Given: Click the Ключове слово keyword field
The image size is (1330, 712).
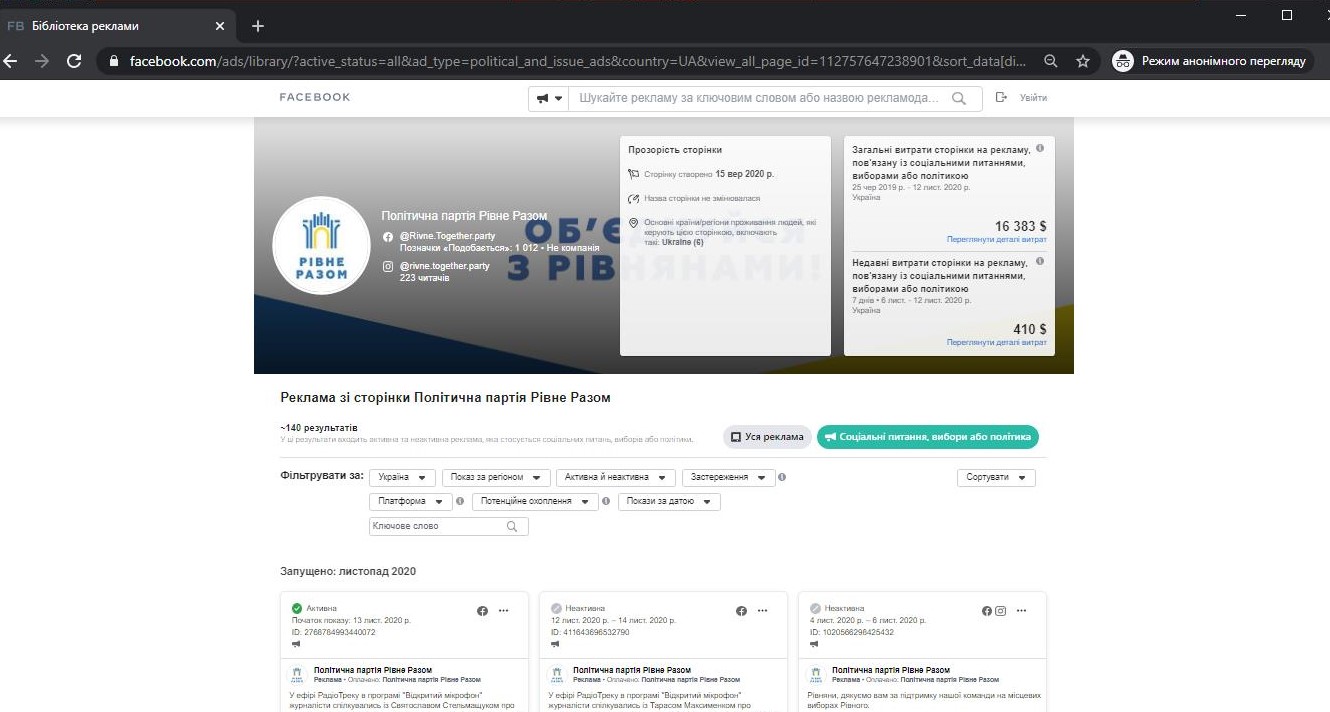Looking at the screenshot, I should click(x=438, y=526).
